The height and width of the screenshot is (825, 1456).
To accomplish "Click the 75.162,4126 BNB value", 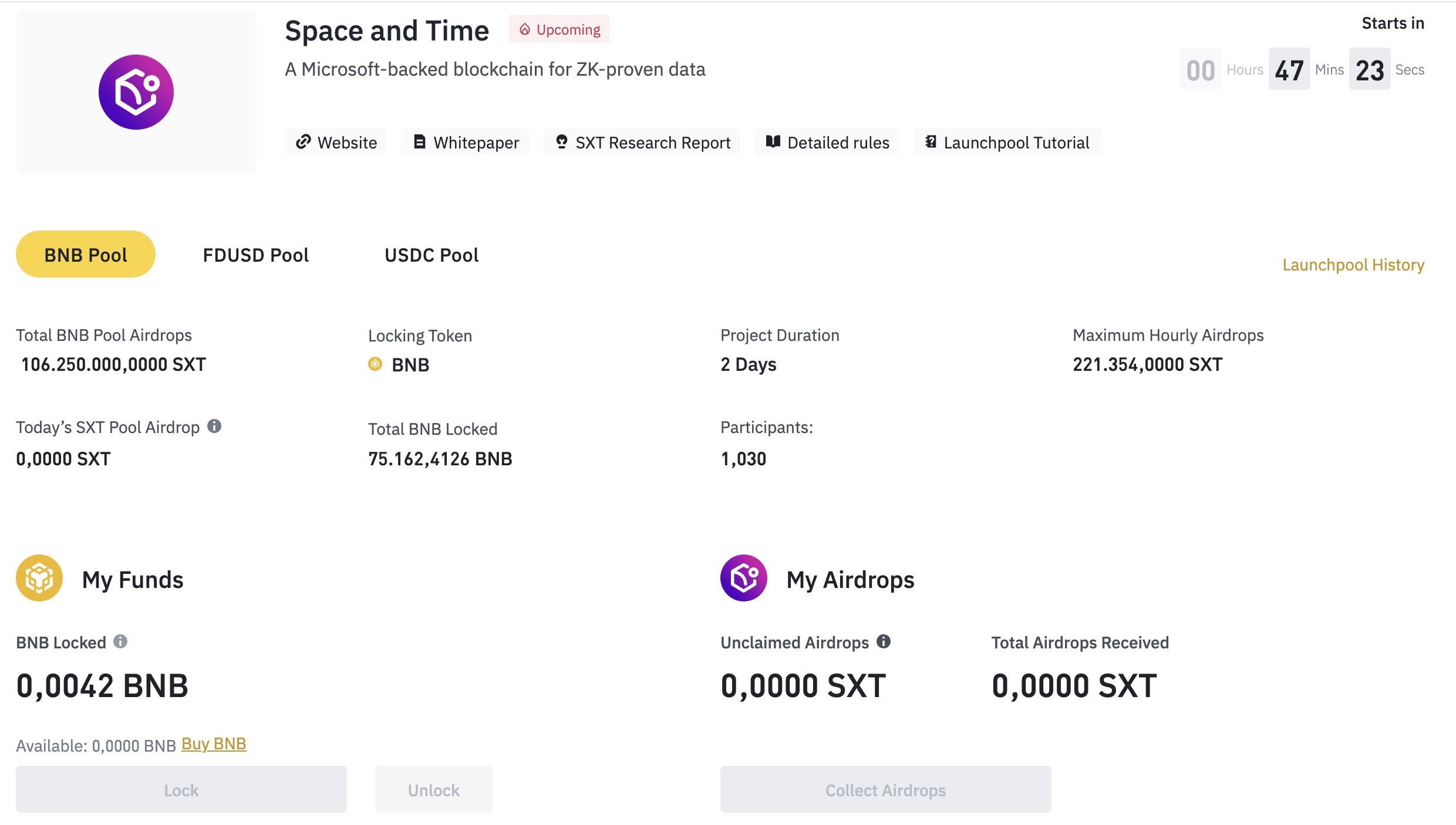I will (440, 459).
